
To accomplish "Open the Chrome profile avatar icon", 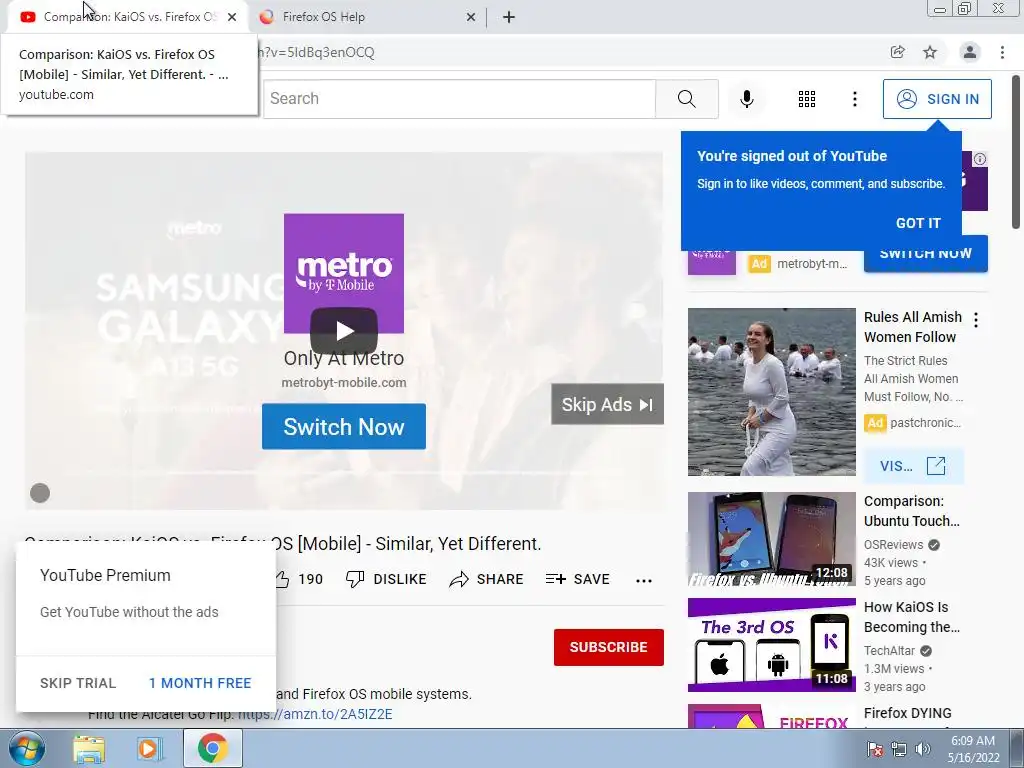I will [970, 52].
